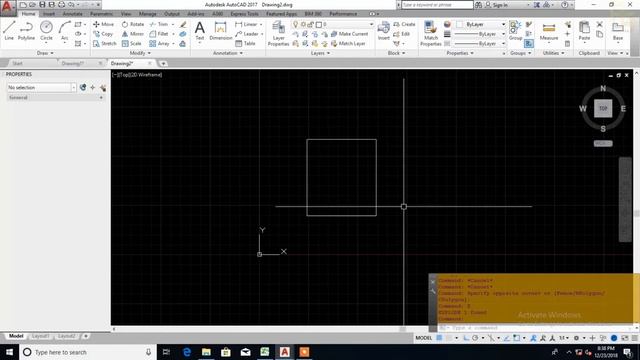Toggle Group Selection on/off button
The image size is (640, 360).
coord(529,44)
